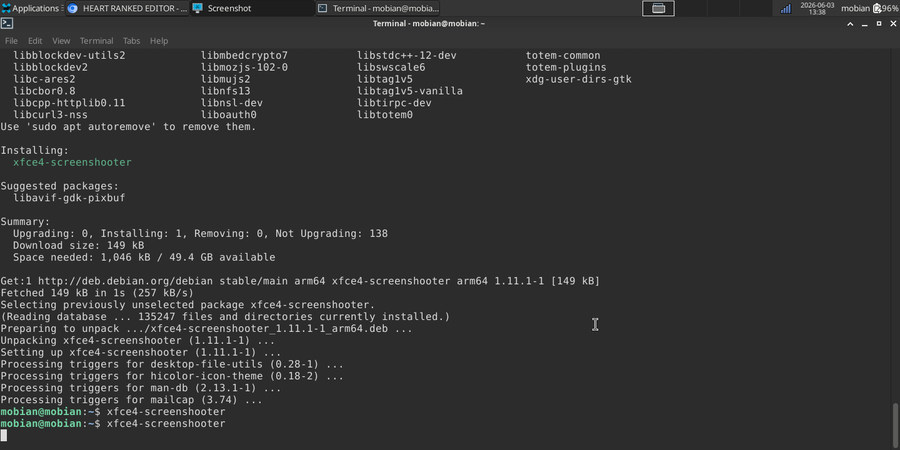Switch to HEART RANKED EDITOR browser window

(127, 8)
